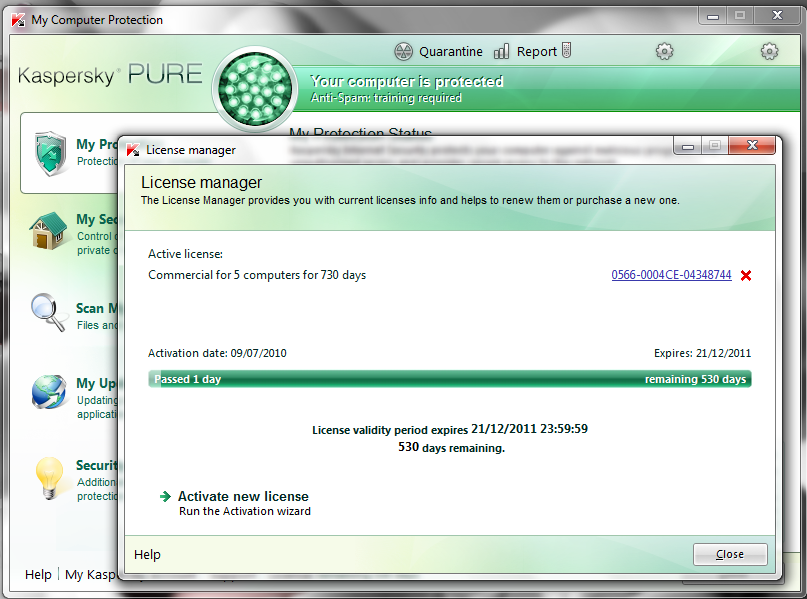Click '530 days remaining.' text
The width and height of the screenshot is (807, 599).
point(451,447)
